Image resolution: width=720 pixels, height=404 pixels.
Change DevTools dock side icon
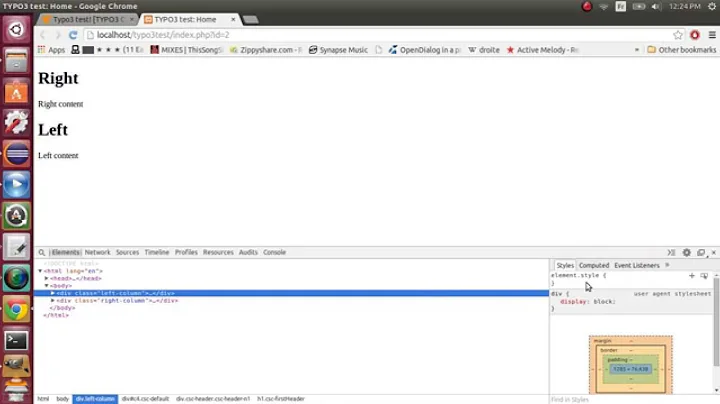click(701, 252)
